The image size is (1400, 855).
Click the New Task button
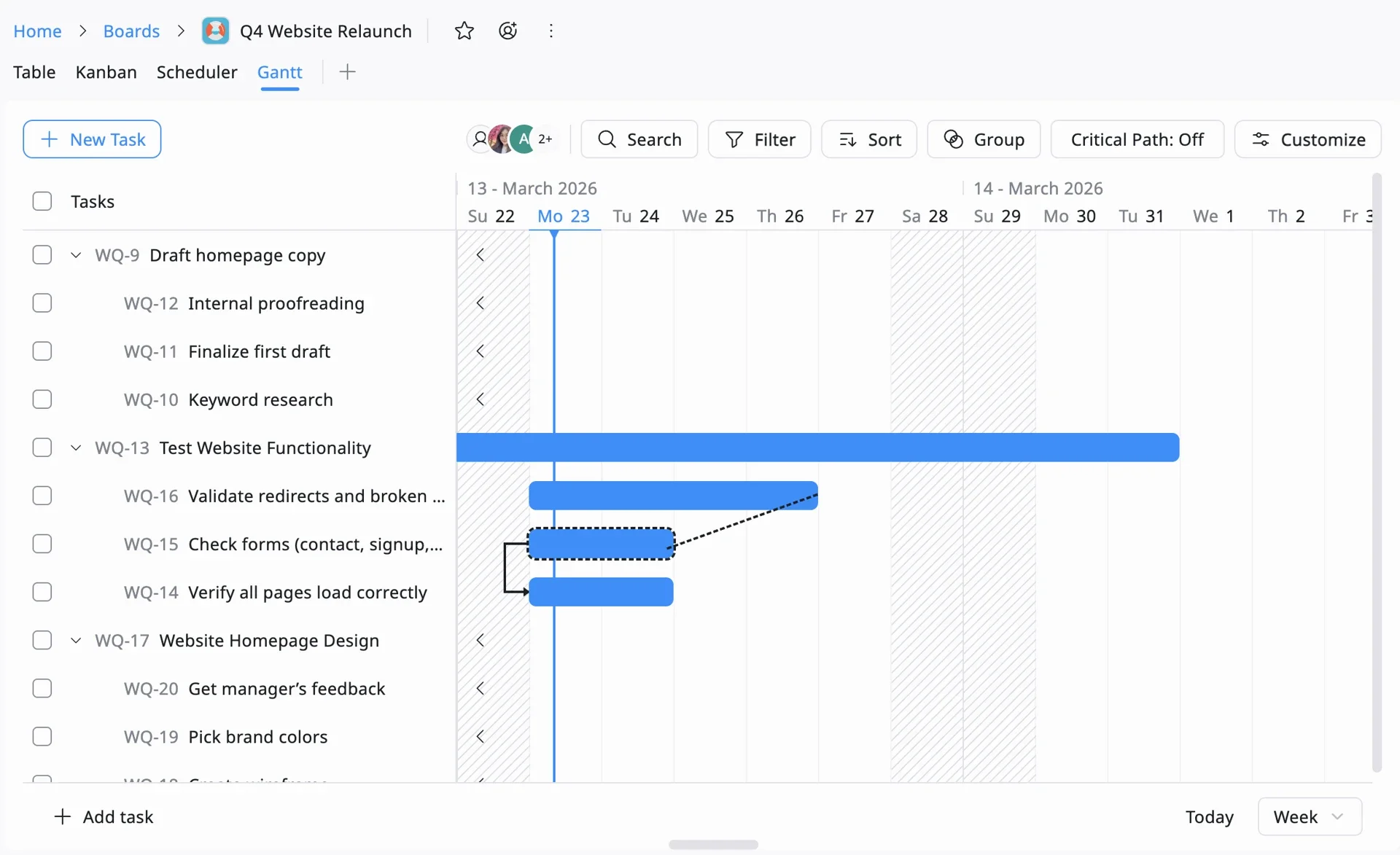click(92, 139)
